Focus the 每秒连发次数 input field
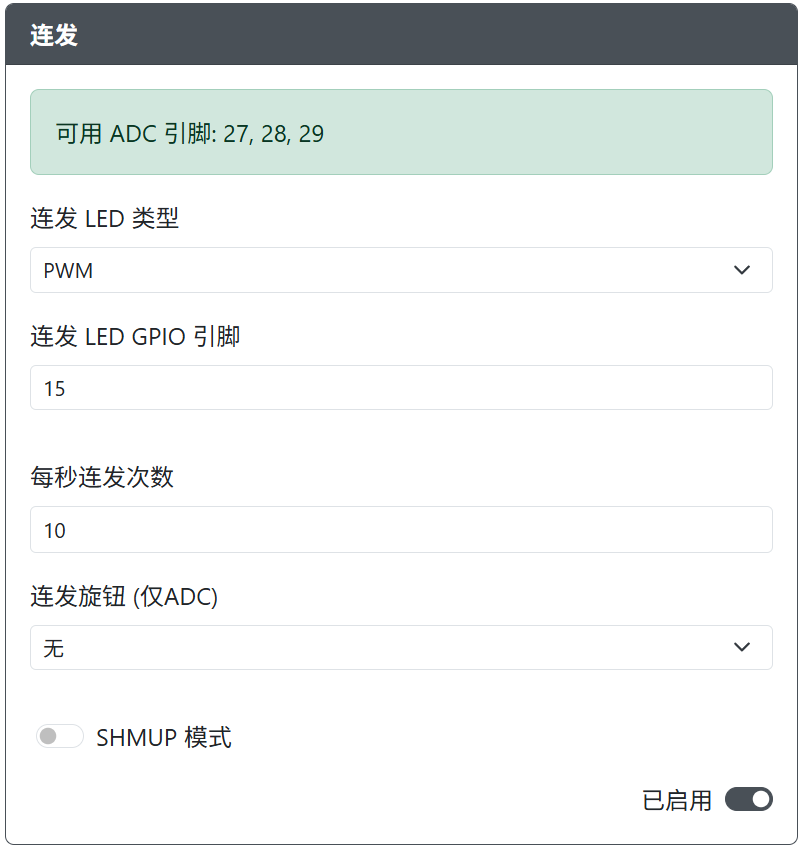 pos(400,530)
